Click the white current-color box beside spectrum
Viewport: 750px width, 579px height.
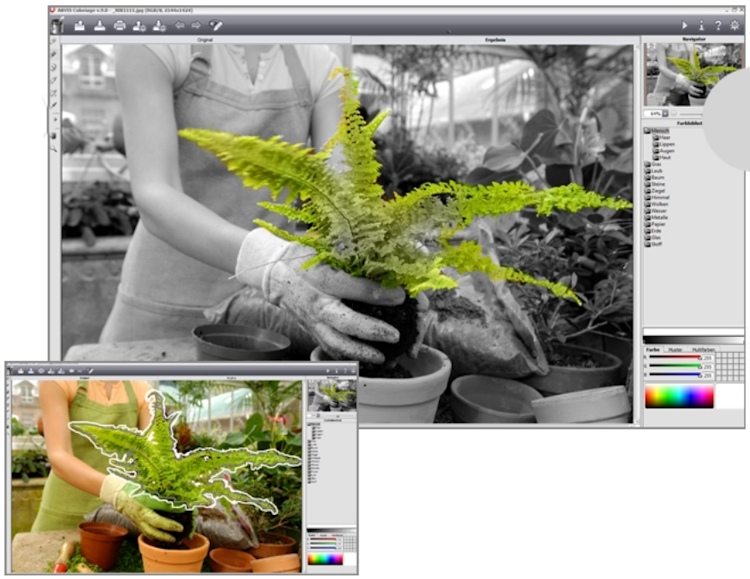pyautogui.click(x=729, y=397)
